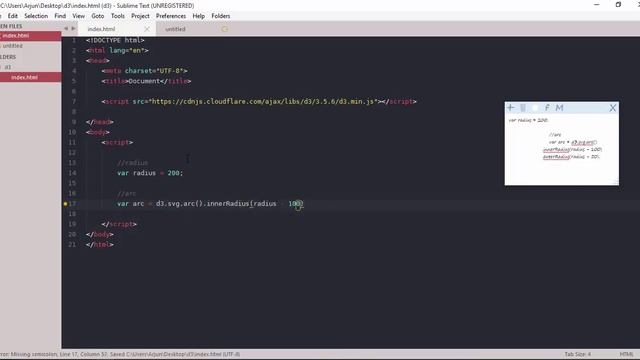This screenshot has width=640, height=360.
Task: Switch to the index.html tab
Action: 102,29
